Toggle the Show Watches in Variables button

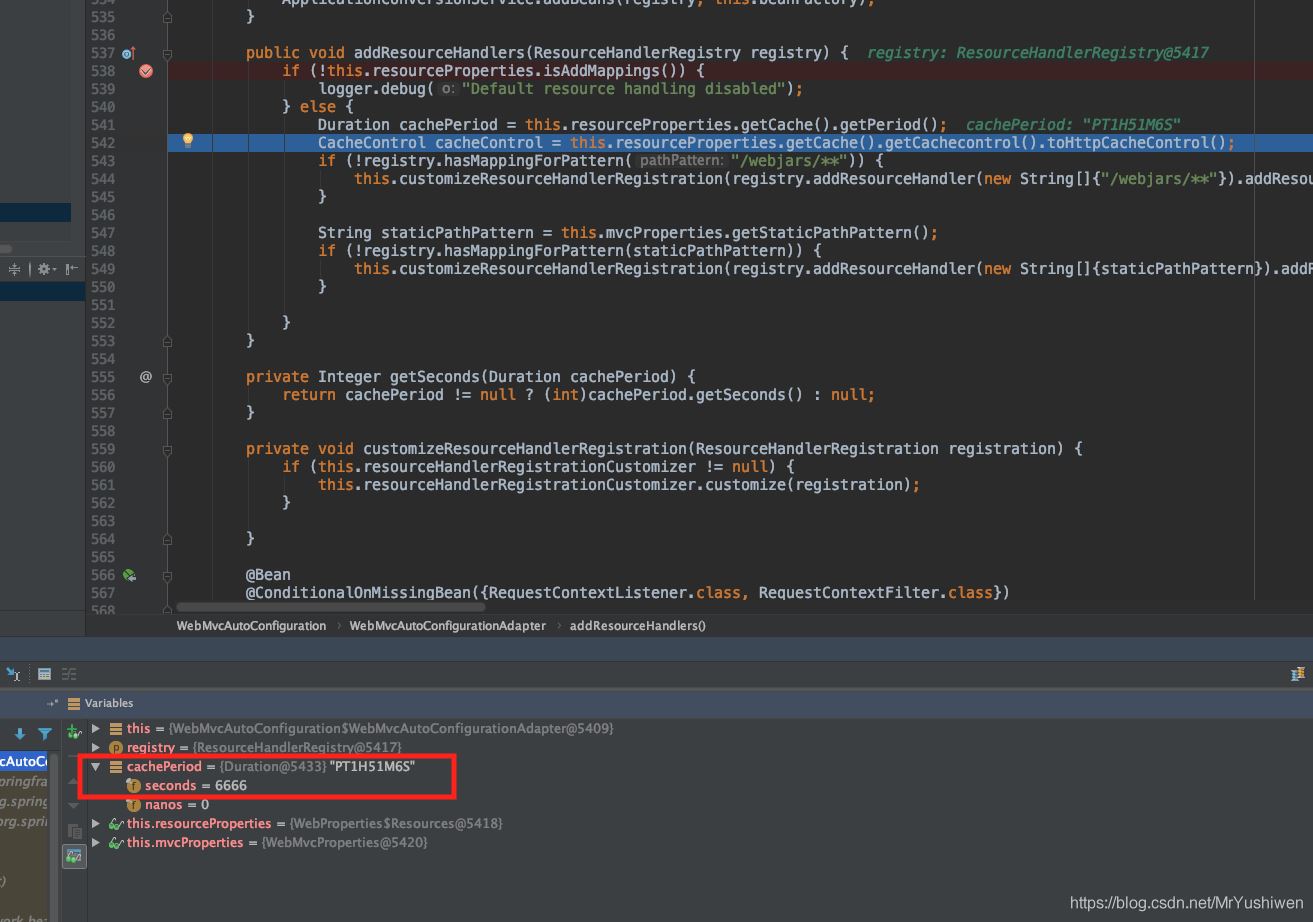tap(74, 856)
